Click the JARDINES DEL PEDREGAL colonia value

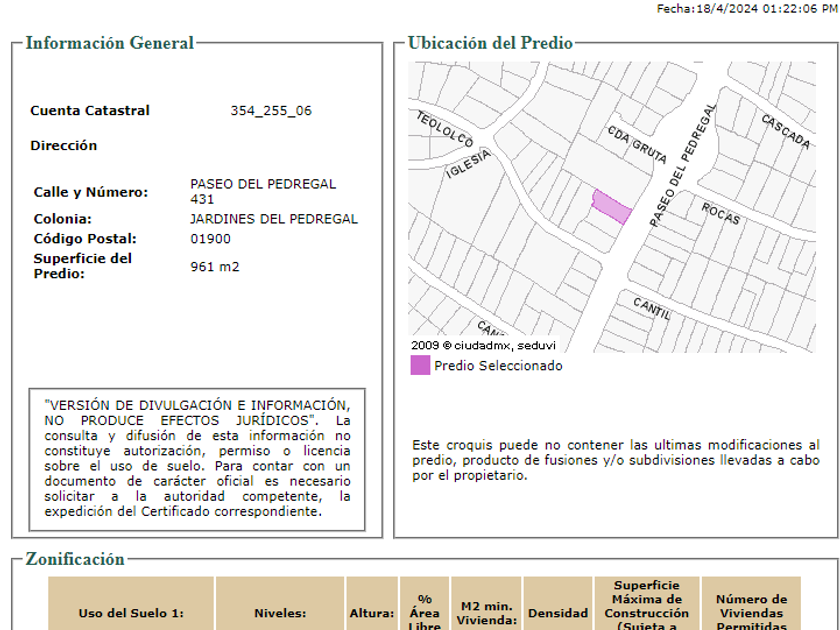(x=274, y=219)
